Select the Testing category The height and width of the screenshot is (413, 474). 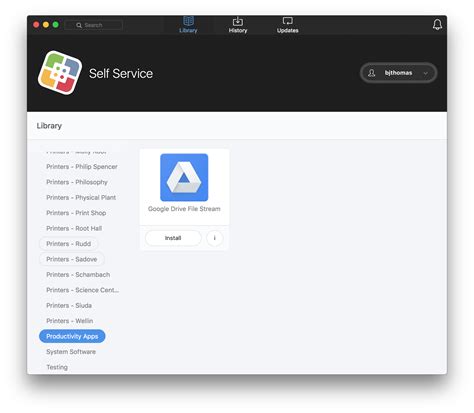click(x=57, y=367)
